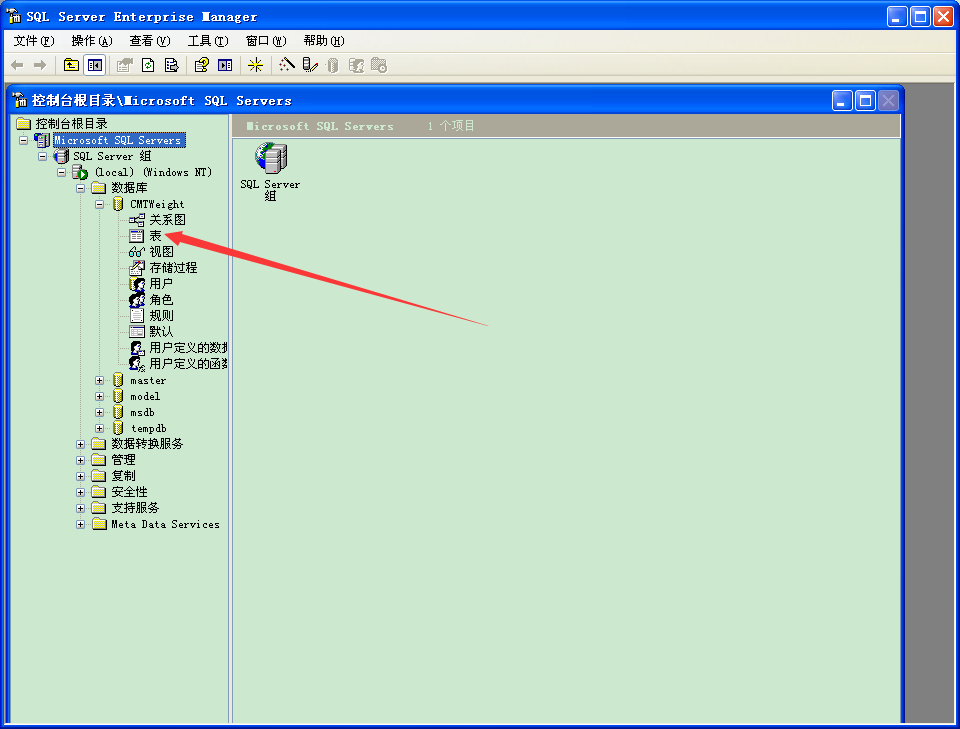The width and height of the screenshot is (960, 729).
Task: Select the CMTWeight database
Action: (x=157, y=204)
